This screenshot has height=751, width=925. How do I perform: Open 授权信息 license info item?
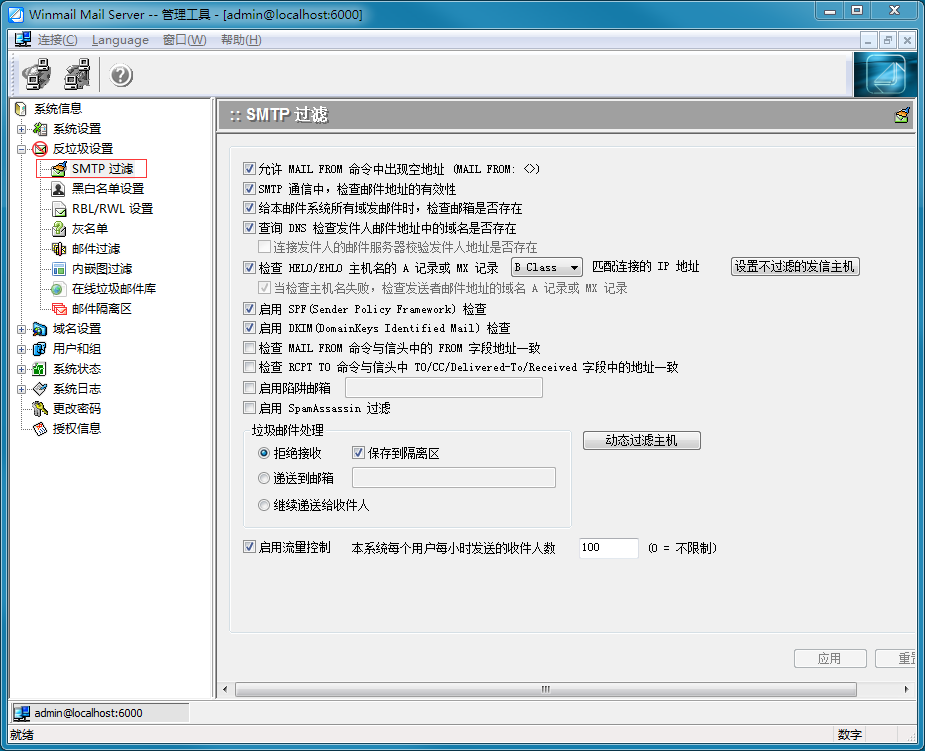(x=76, y=429)
